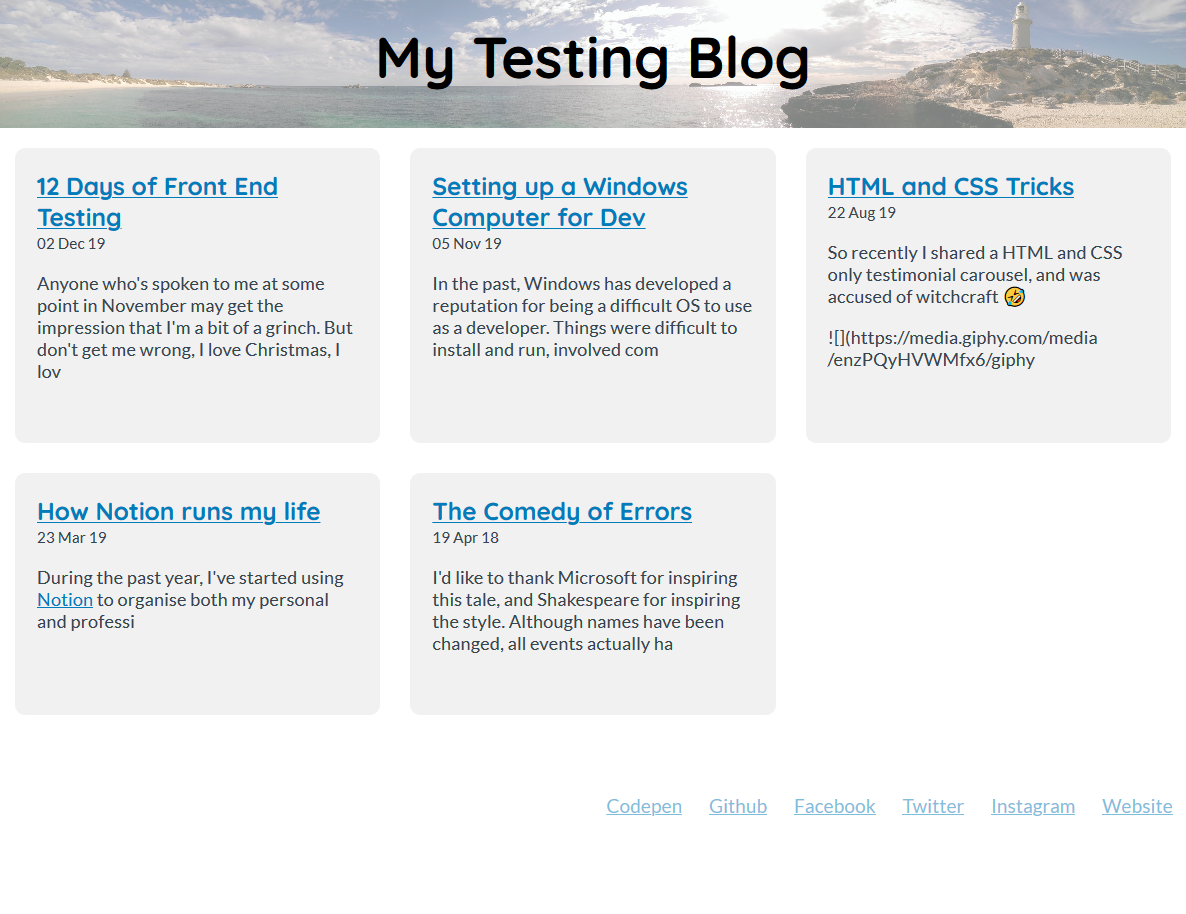Open the HTML and CSS Tricks post
1186x914 pixels.
[950, 187]
